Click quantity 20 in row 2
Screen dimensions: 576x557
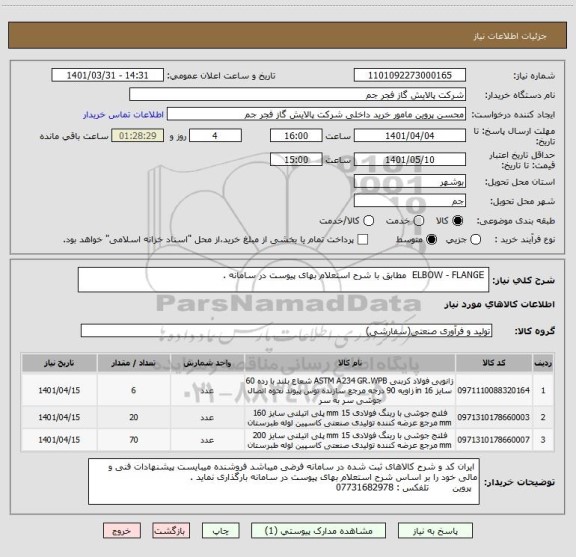click(134, 417)
